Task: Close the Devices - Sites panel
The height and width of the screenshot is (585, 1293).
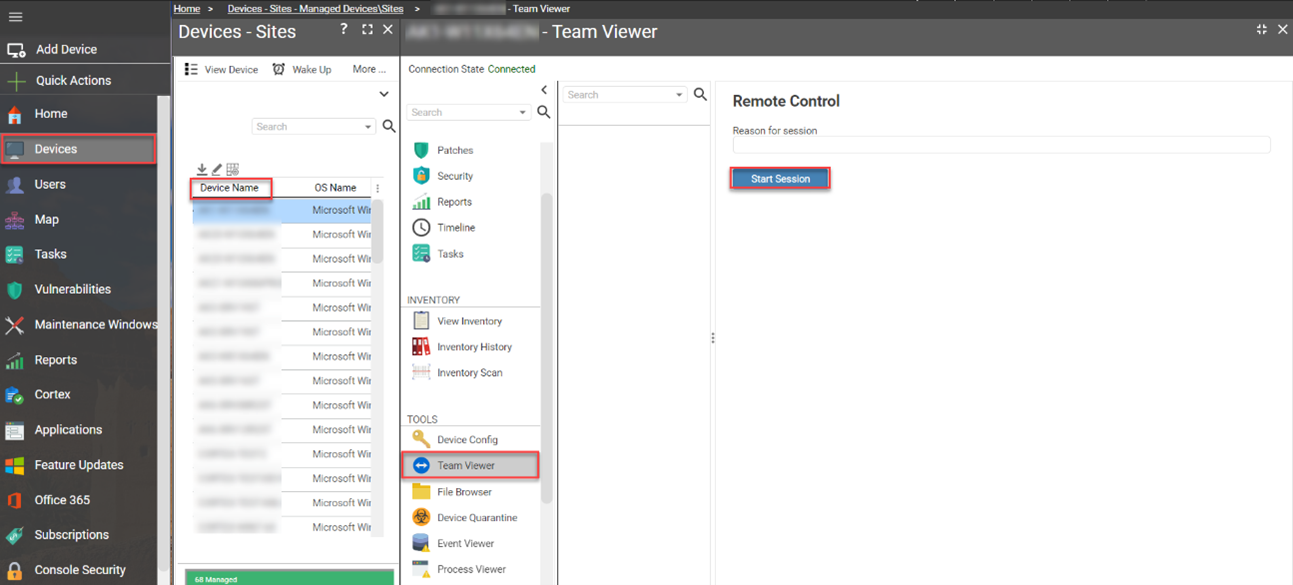Action: pyautogui.click(x=388, y=30)
